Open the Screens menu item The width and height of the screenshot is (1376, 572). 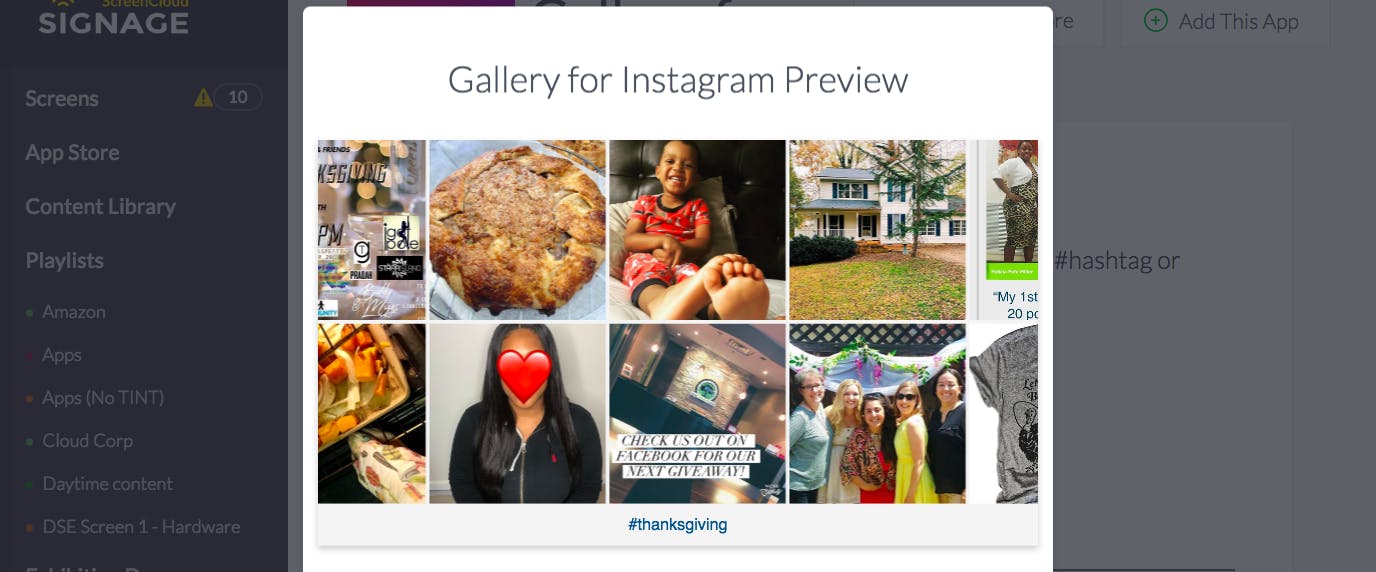(62, 98)
